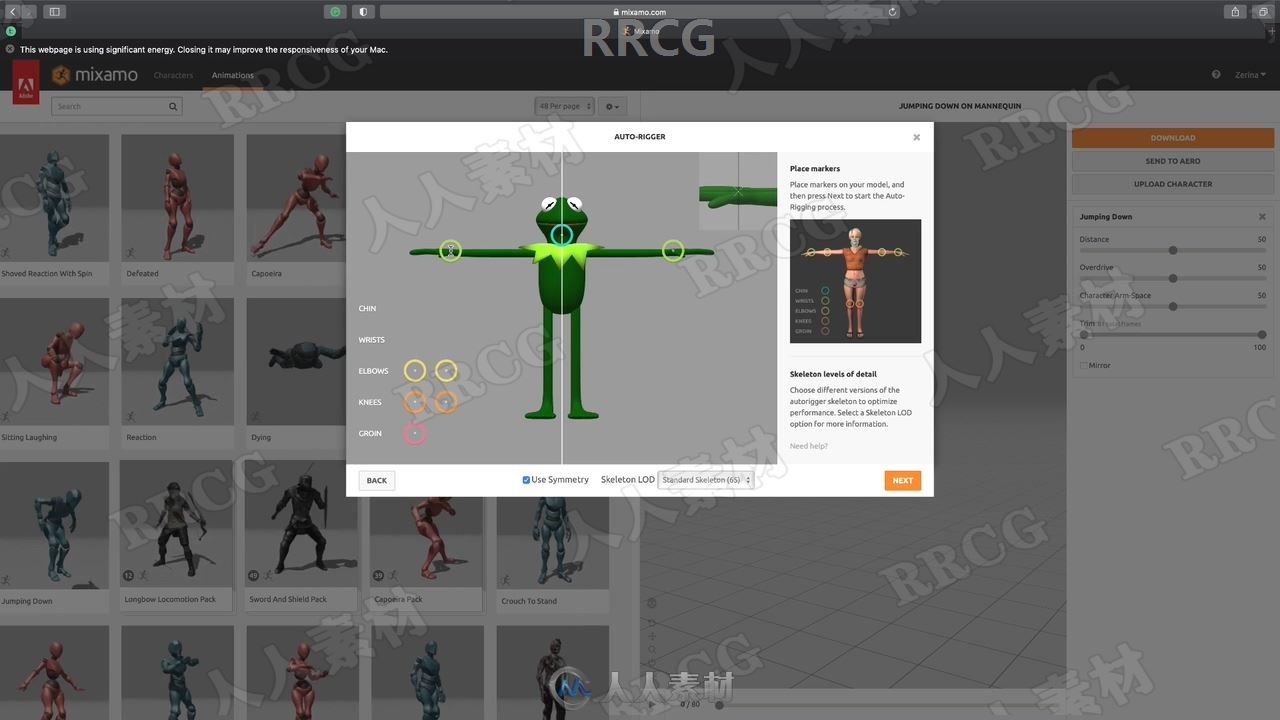Click Safari forward navigation button
The height and width of the screenshot is (720, 1280).
[x=29, y=12]
